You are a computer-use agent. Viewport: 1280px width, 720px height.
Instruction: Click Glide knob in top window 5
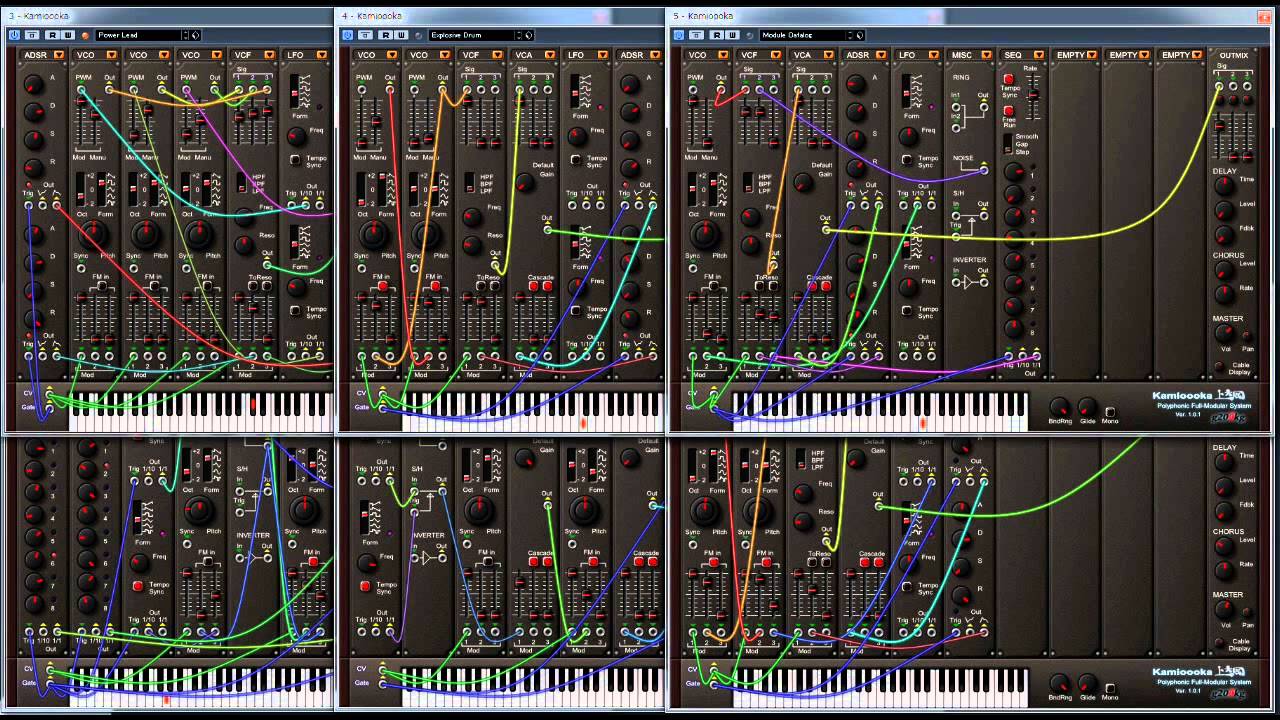(x=1088, y=407)
